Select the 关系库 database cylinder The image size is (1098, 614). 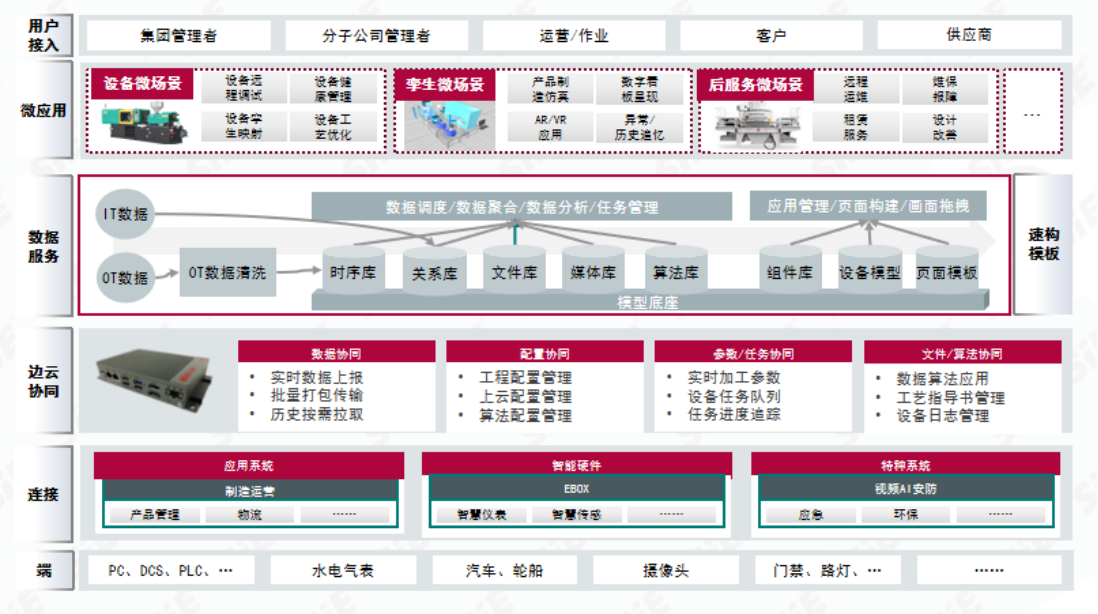coord(434,270)
